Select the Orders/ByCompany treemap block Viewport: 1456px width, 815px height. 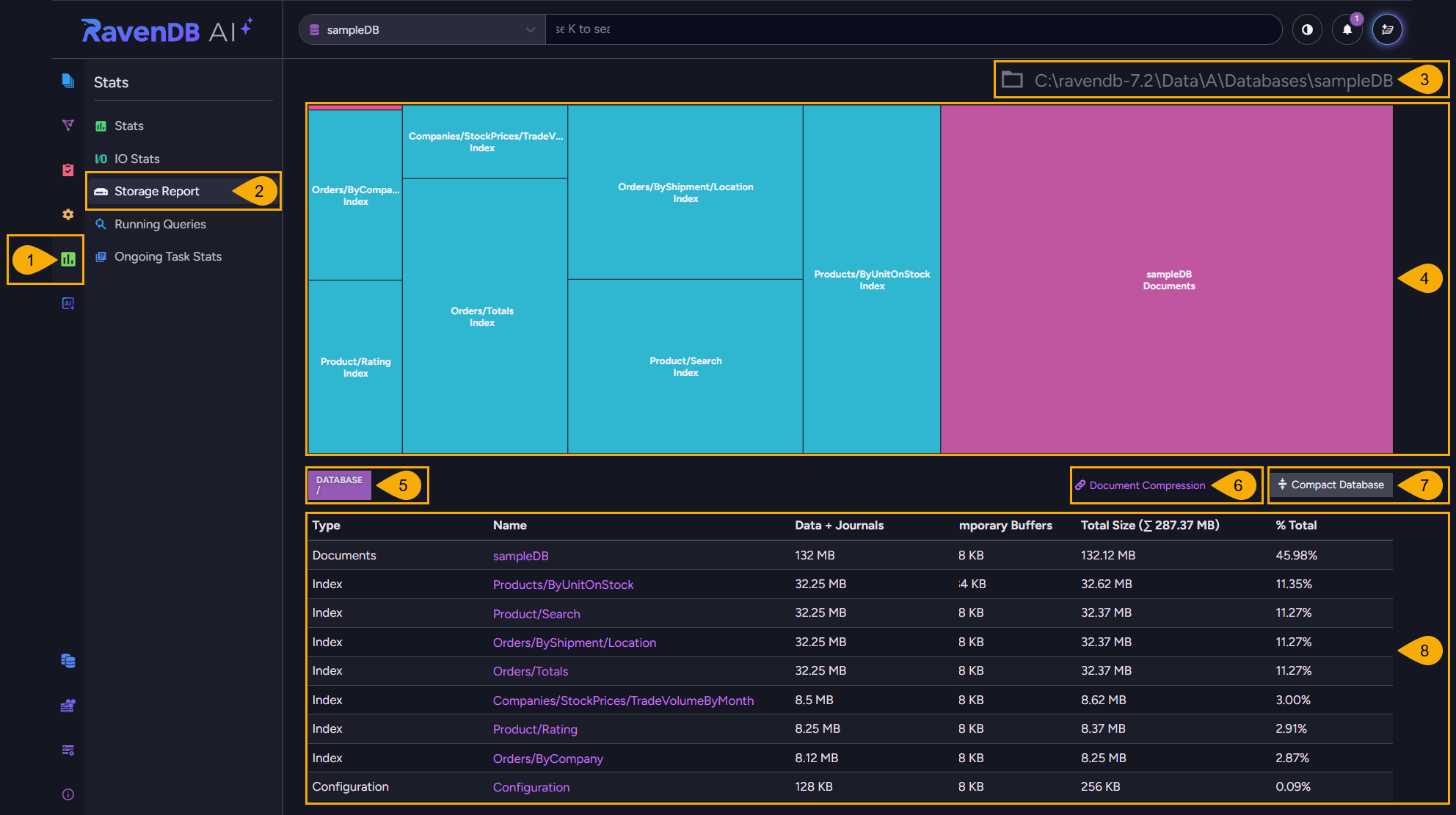click(x=355, y=195)
